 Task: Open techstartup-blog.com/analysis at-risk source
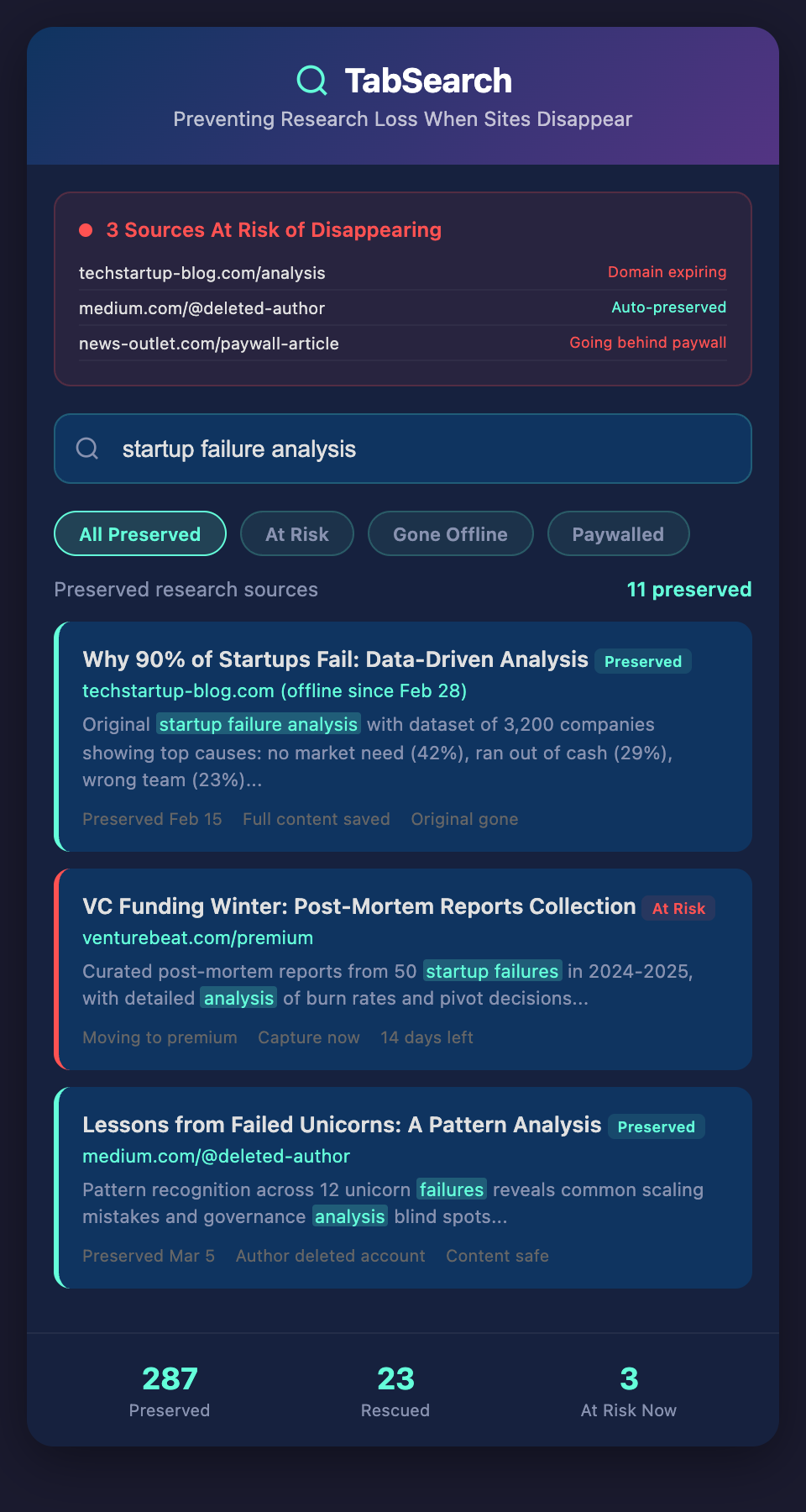point(202,273)
